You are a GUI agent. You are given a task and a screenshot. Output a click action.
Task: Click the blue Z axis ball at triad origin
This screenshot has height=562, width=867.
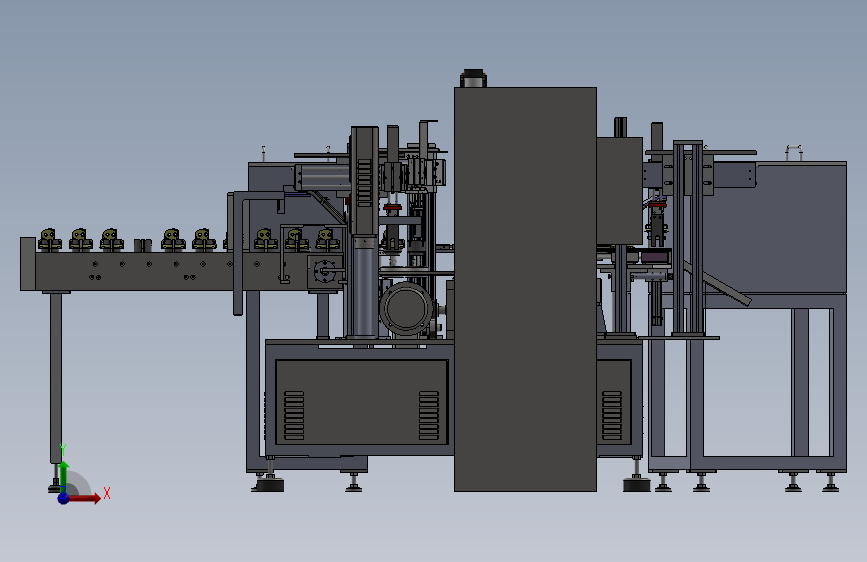tap(64, 498)
